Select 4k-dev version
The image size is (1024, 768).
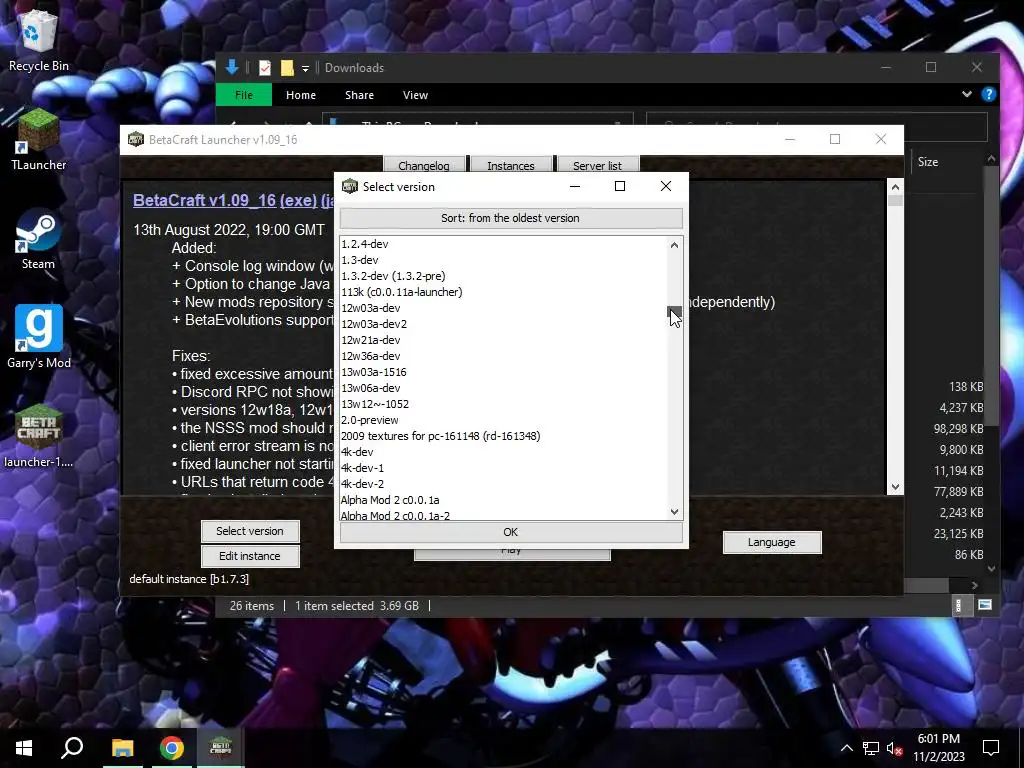(x=503, y=452)
